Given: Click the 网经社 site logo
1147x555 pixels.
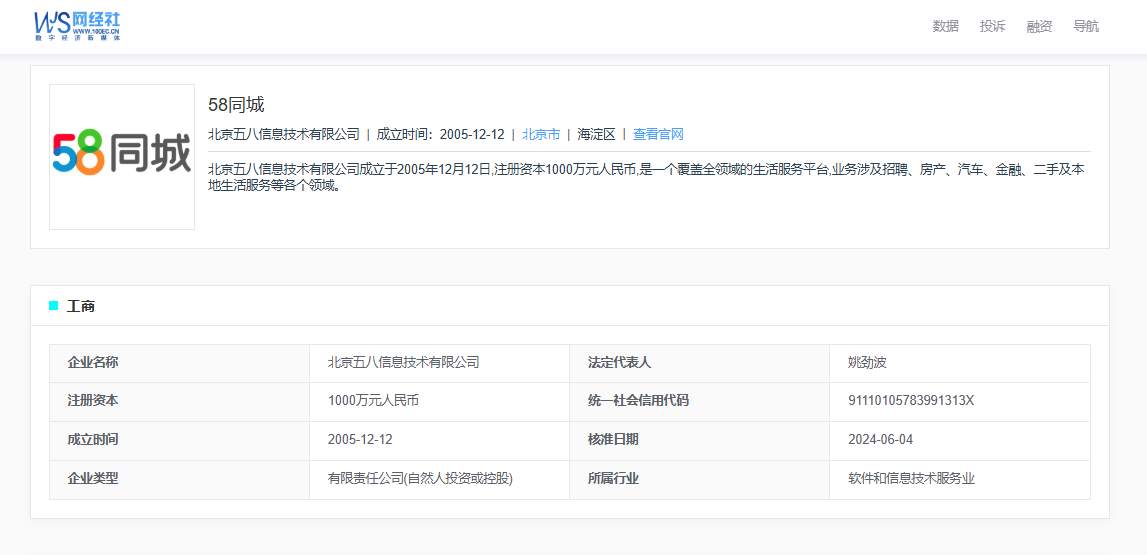Looking at the screenshot, I should pyautogui.click(x=77, y=26).
